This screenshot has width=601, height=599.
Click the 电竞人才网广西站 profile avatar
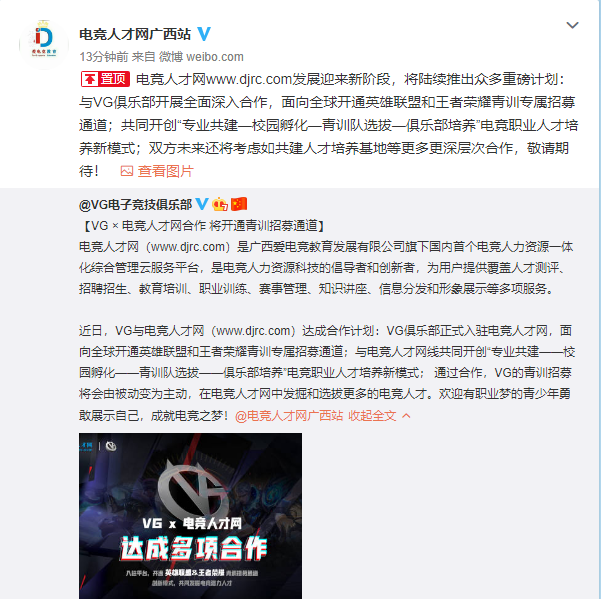[x=44, y=44]
